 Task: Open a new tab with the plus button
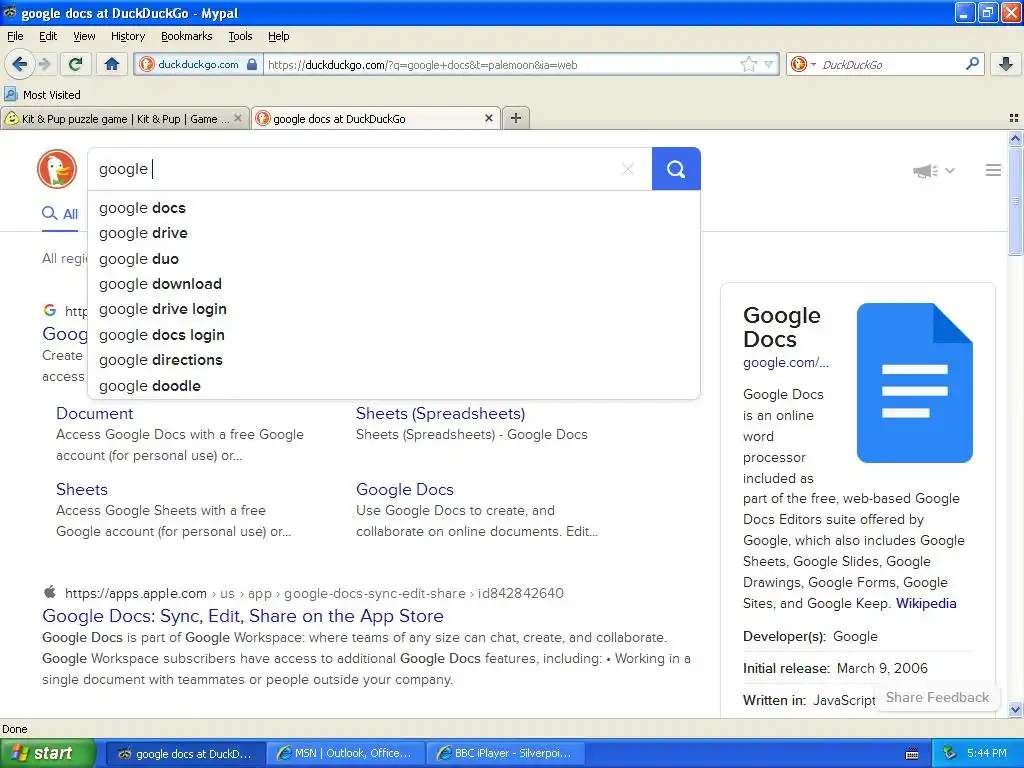(x=516, y=118)
